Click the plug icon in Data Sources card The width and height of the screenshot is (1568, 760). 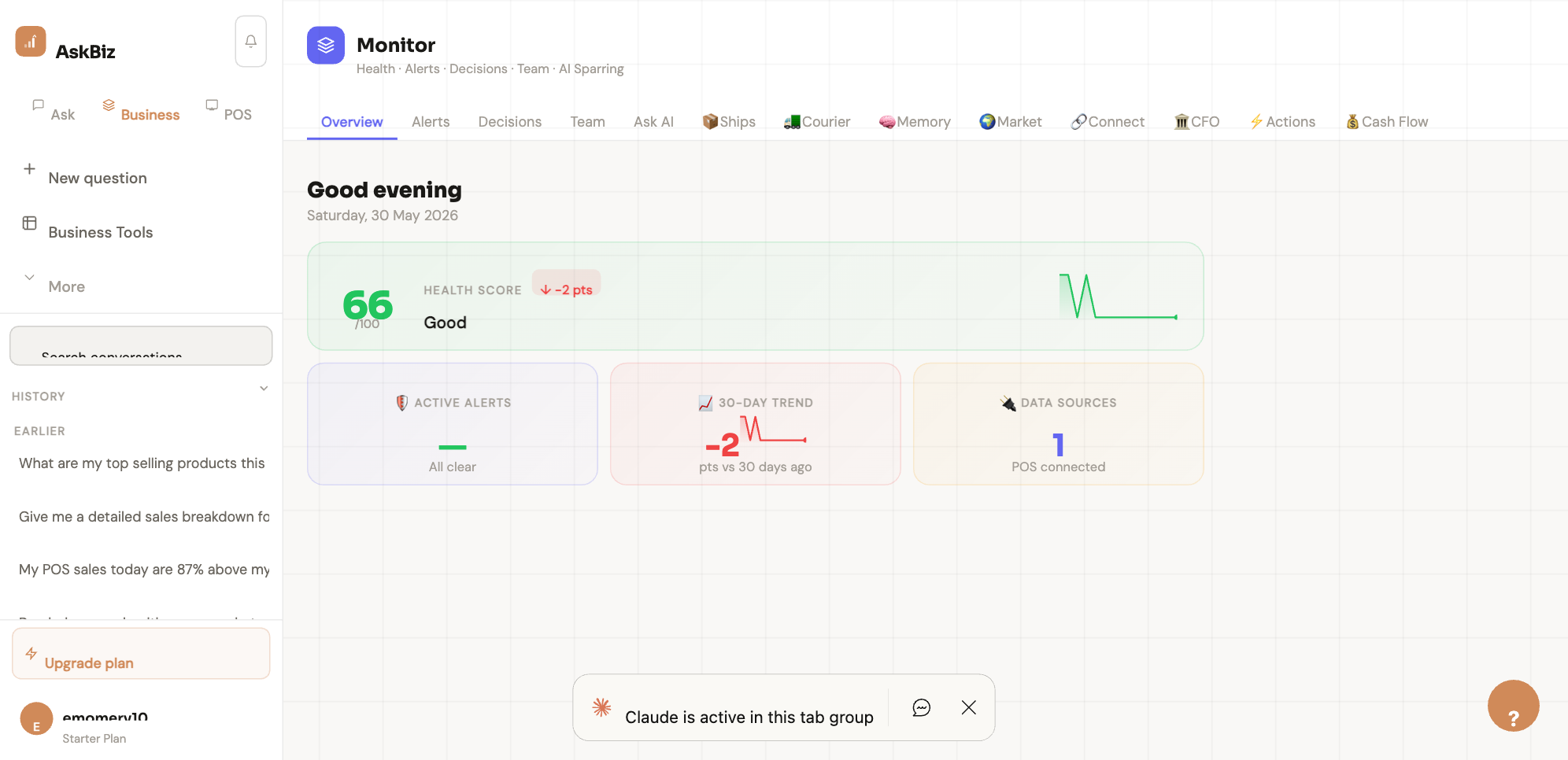click(x=1008, y=403)
